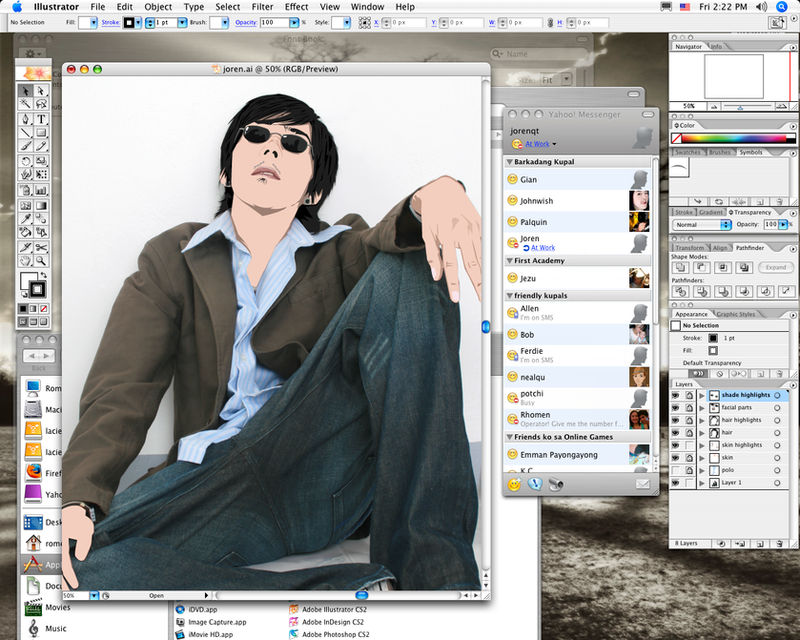
Task: Open chat with contact Johnwish
Action: (577, 201)
